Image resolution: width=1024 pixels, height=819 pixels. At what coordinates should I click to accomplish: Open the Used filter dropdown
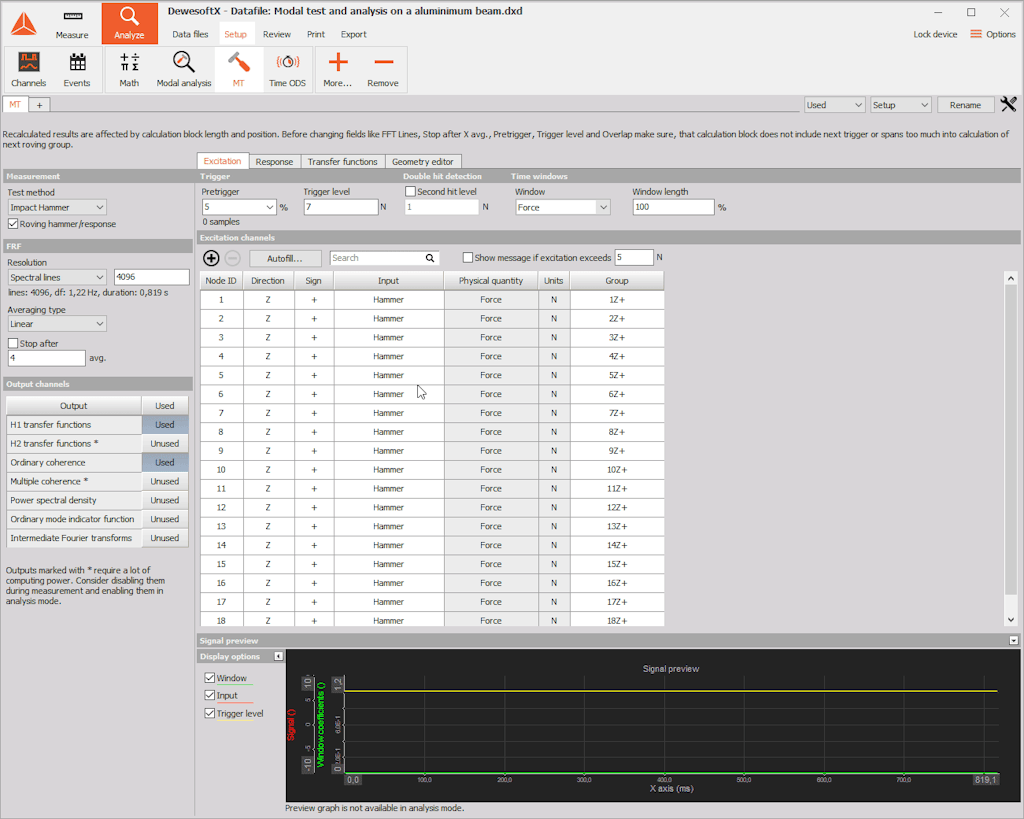tap(835, 104)
